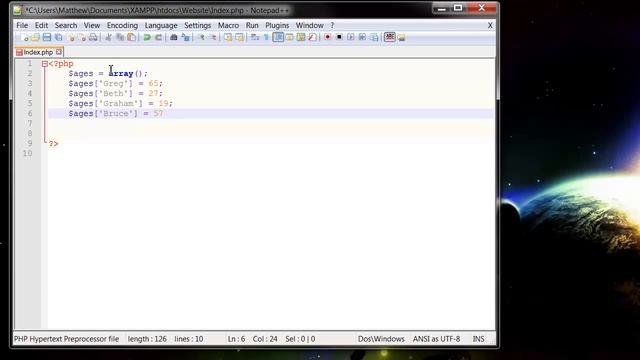The height and width of the screenshot is (360, 640).
Task: Open the Macro menu
Action: point(228,25)
